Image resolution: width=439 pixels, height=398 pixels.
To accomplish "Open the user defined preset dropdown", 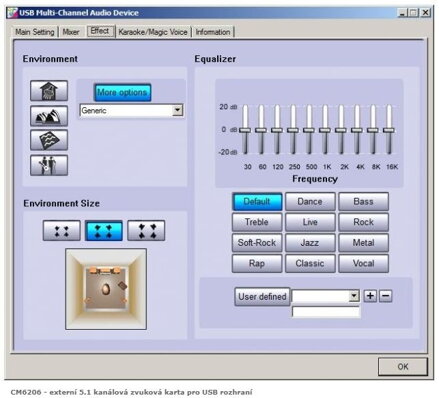I will [354, 296].
